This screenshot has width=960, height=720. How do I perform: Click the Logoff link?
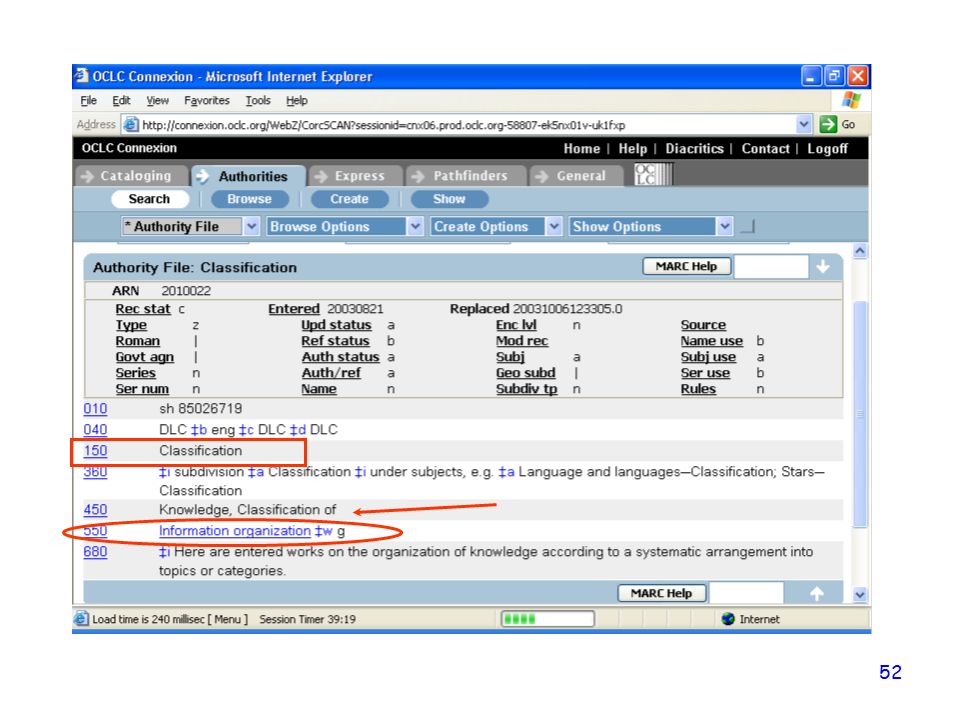click(827, 149)
